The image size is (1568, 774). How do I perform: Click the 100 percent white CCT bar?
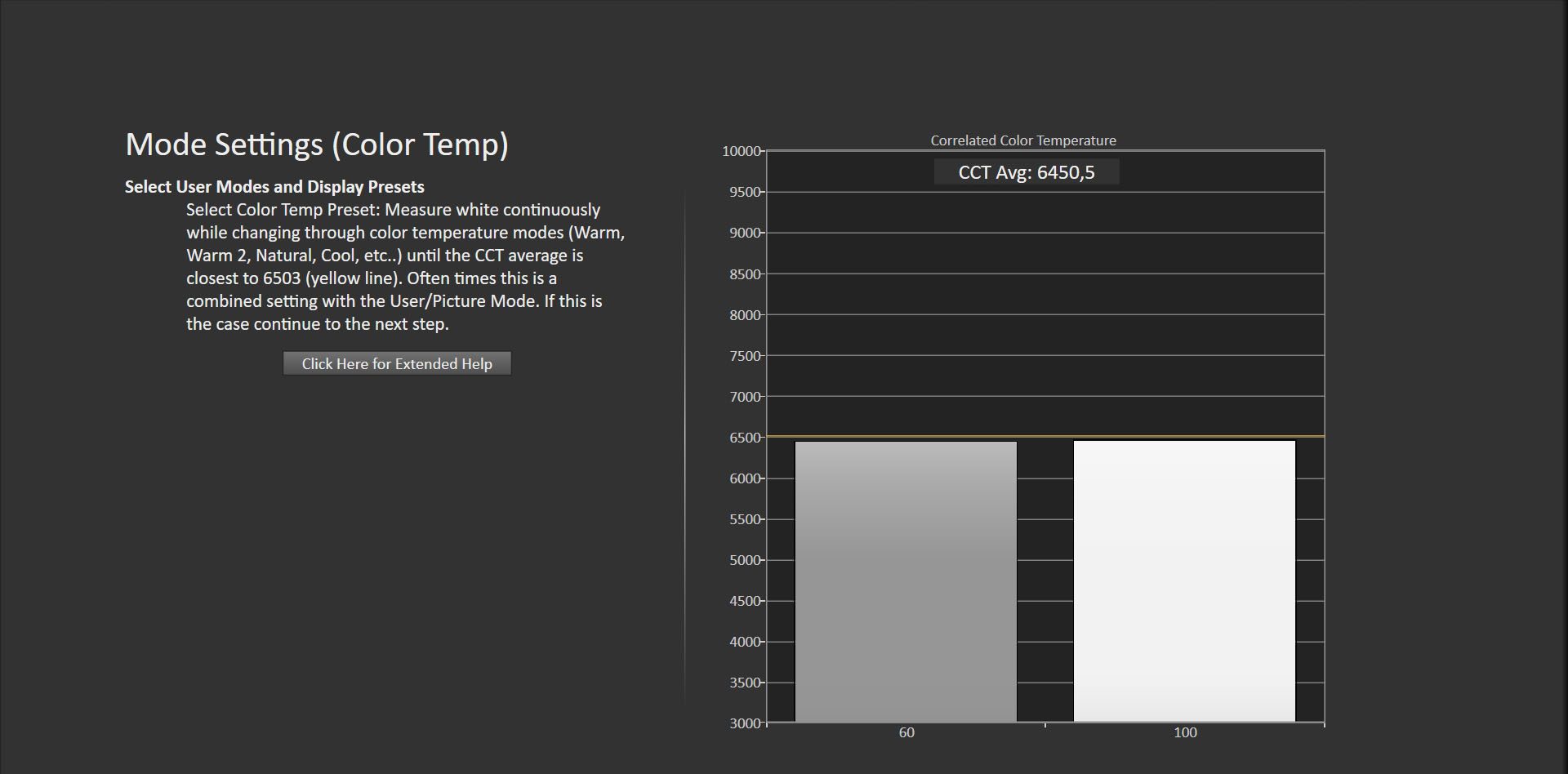[x=1184, y=581]
